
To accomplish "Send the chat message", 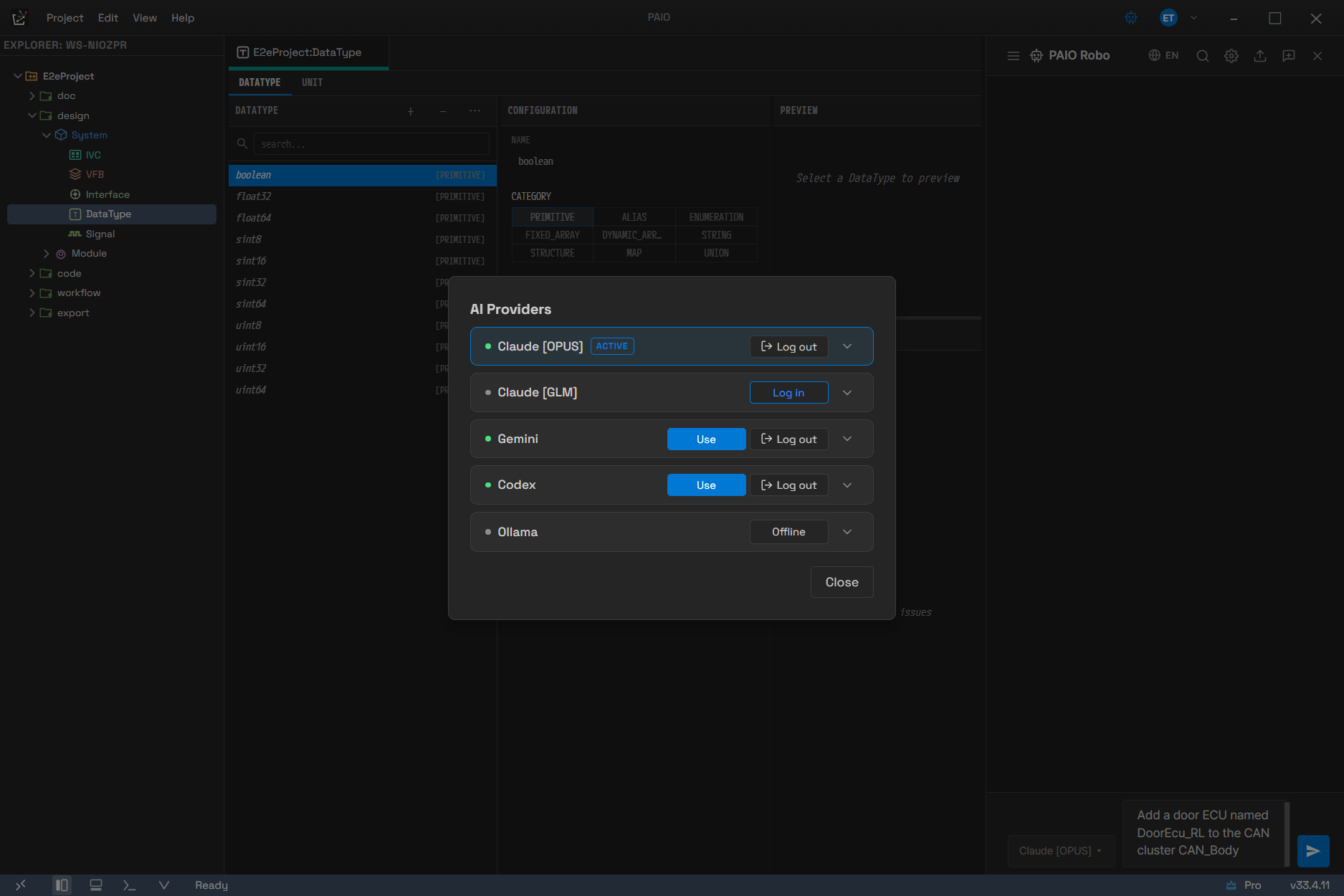I will coord(1313,851).
